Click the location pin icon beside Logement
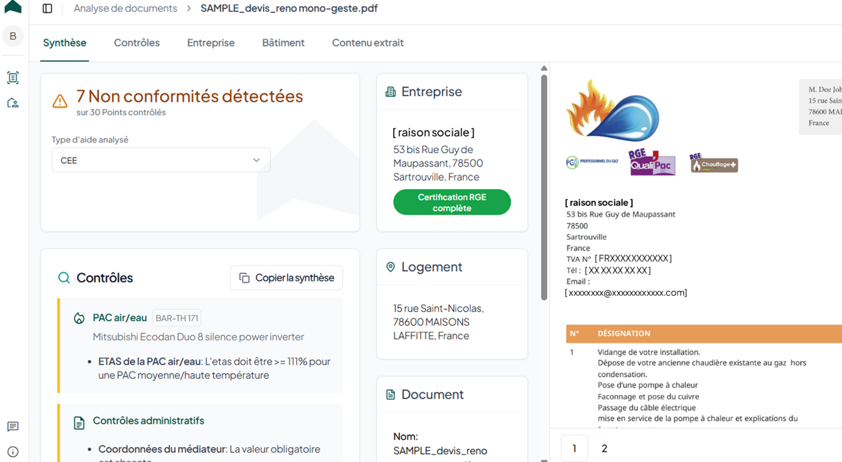 pos(391,267)
